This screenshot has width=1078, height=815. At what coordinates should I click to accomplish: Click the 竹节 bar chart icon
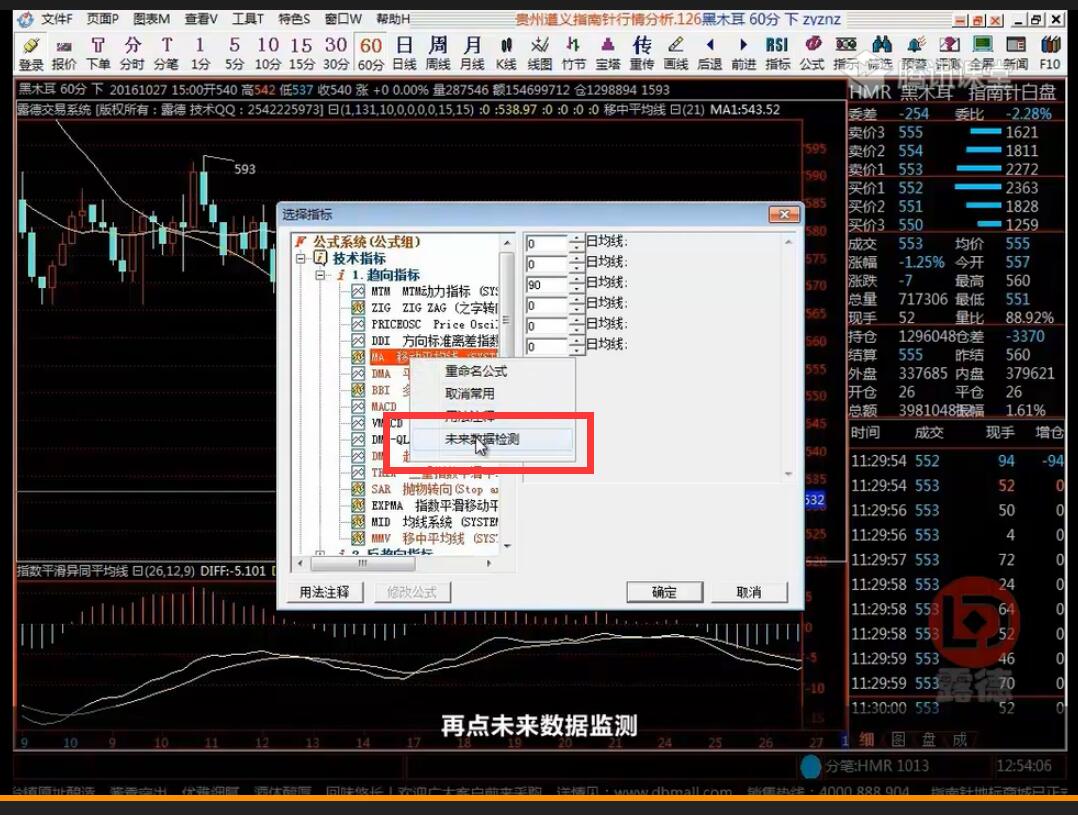click(x=573, y=53)
